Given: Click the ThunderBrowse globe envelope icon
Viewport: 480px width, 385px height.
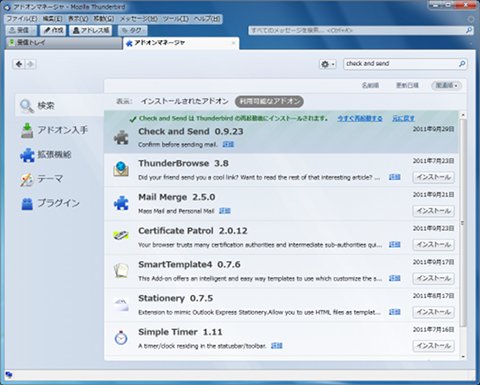Looking at the screenshot, I should point(121,169).
